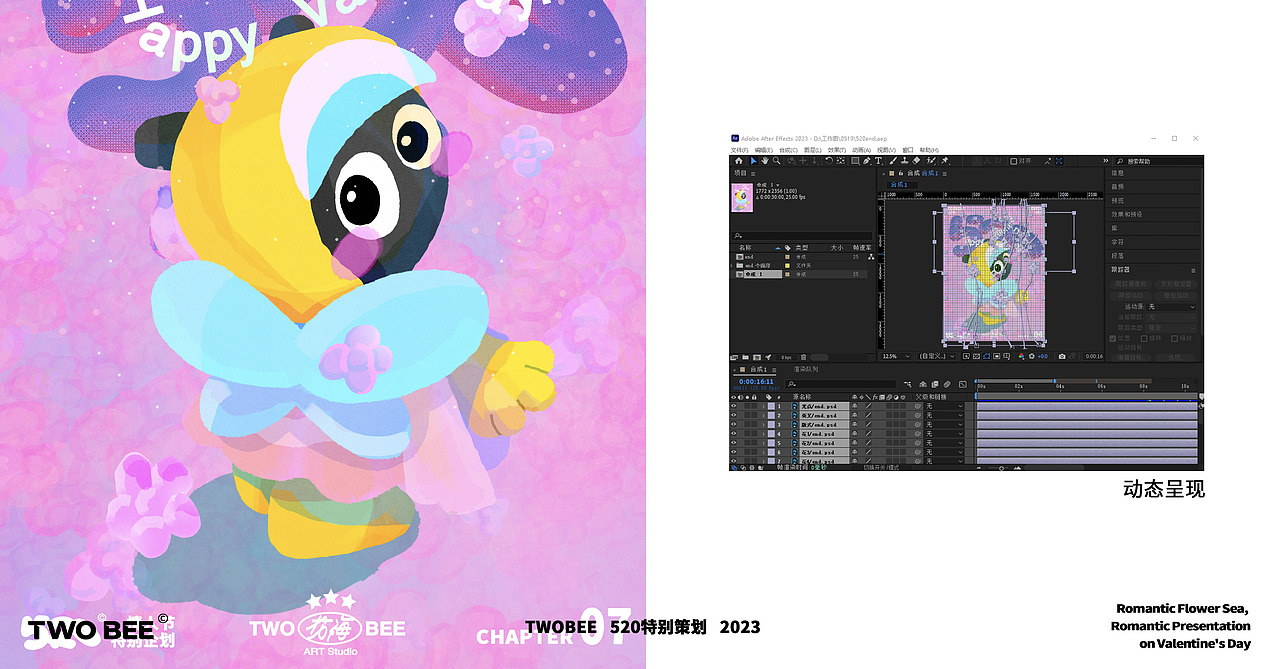Switch to the 渲染队列 tab
Viewport: 1280px width, 669px height.
pos(805,369)
